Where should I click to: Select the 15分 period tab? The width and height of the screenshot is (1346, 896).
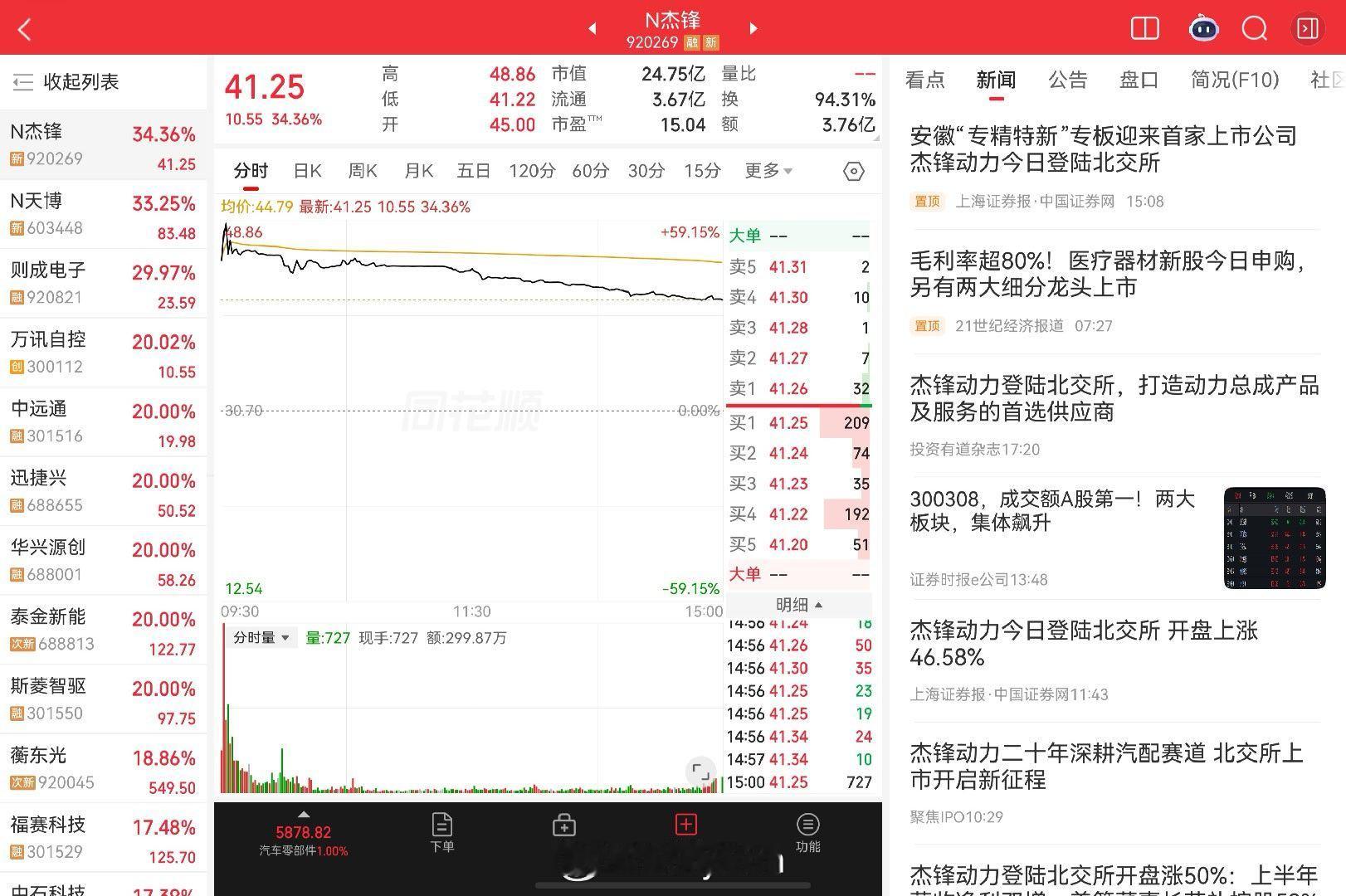pyautogui.click(x=702, y=171)
